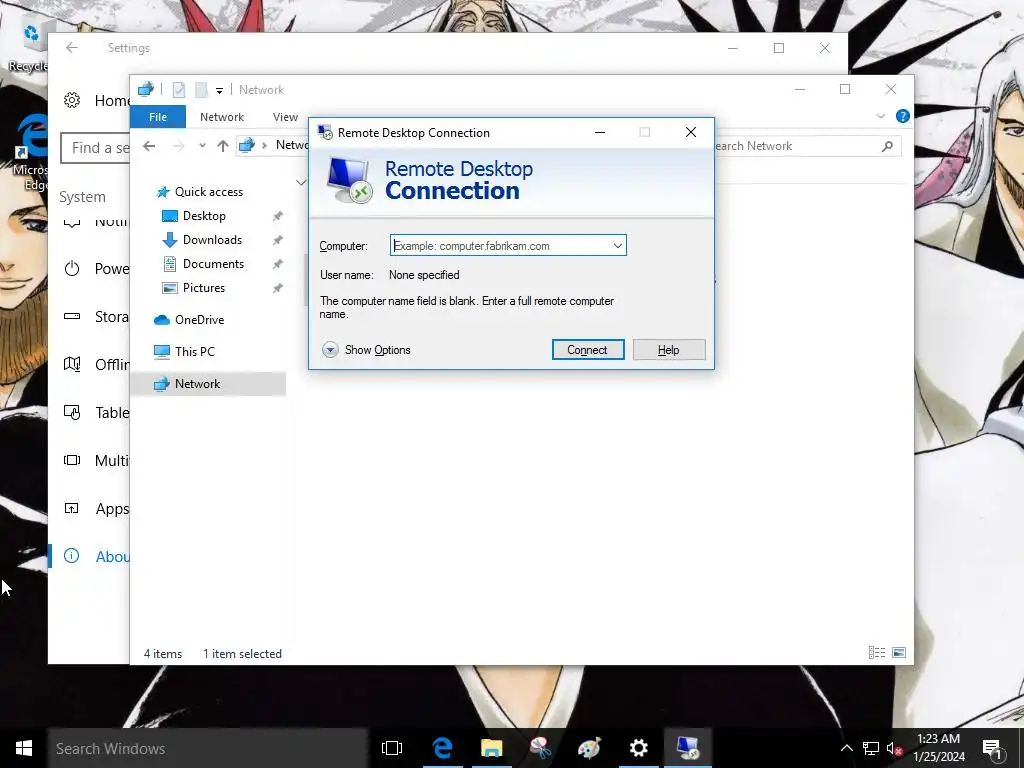Click the Microsoft Edge desktop shortcut
1024x768 pixels.
click(29, 153)
